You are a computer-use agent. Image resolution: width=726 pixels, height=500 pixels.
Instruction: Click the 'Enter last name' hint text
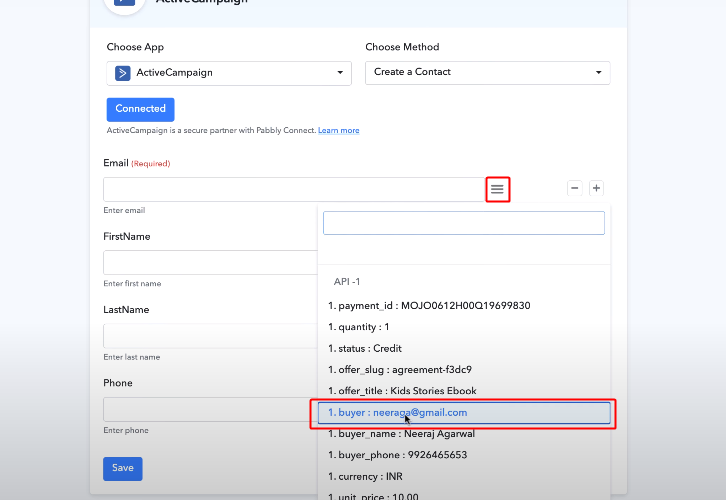coord(131,357)
